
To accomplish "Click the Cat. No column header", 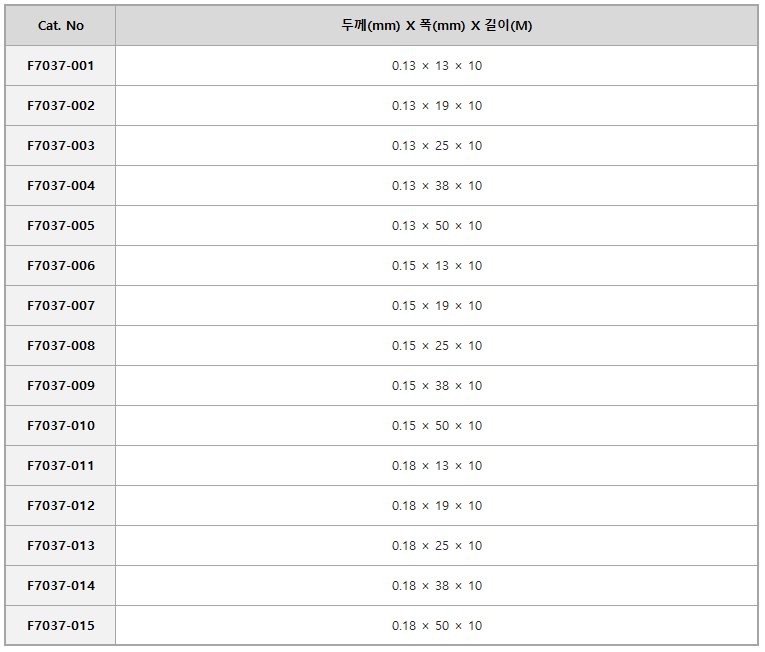I will coord(60,25).
